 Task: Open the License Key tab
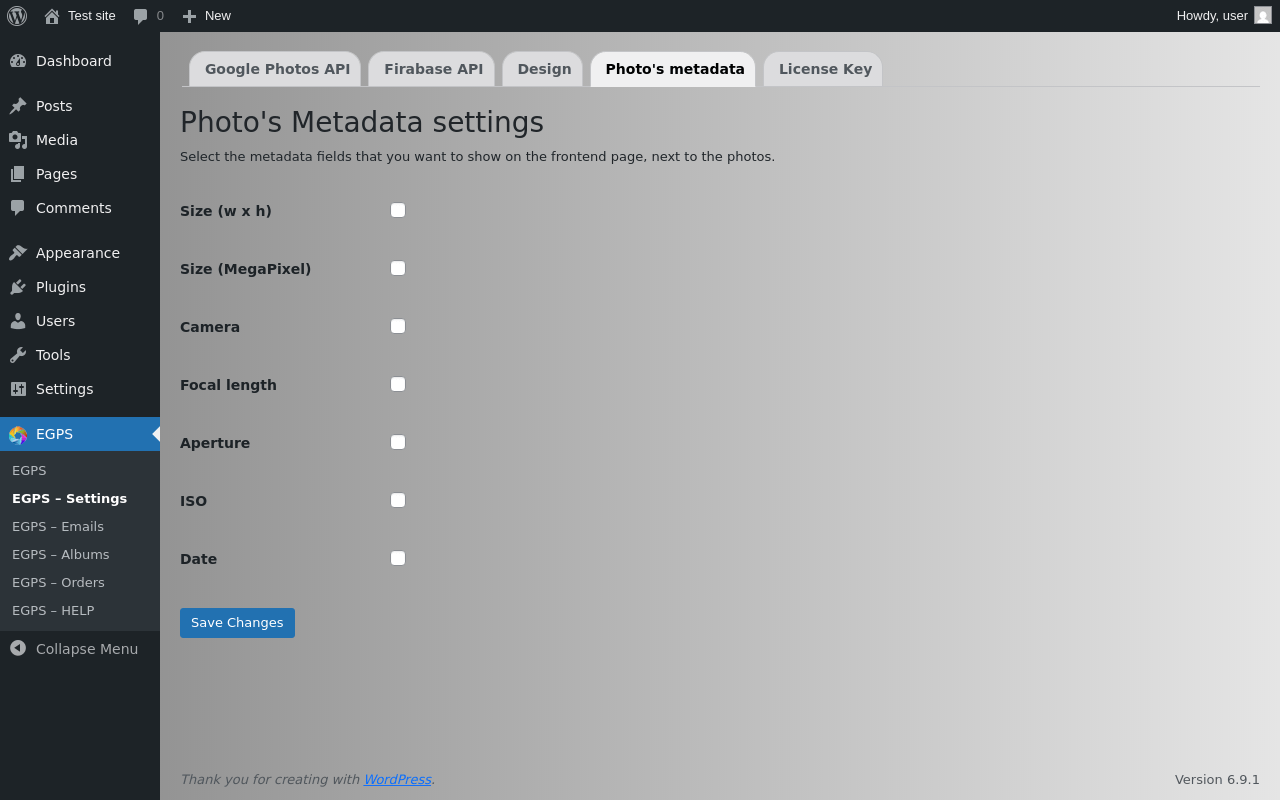point(825,69)
